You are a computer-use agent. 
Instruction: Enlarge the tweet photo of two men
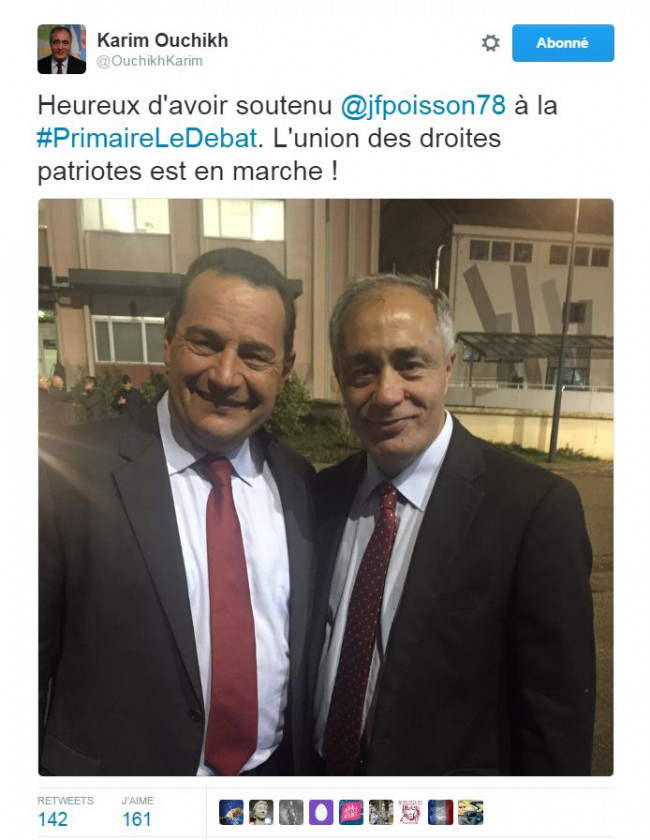coord(326,487)
